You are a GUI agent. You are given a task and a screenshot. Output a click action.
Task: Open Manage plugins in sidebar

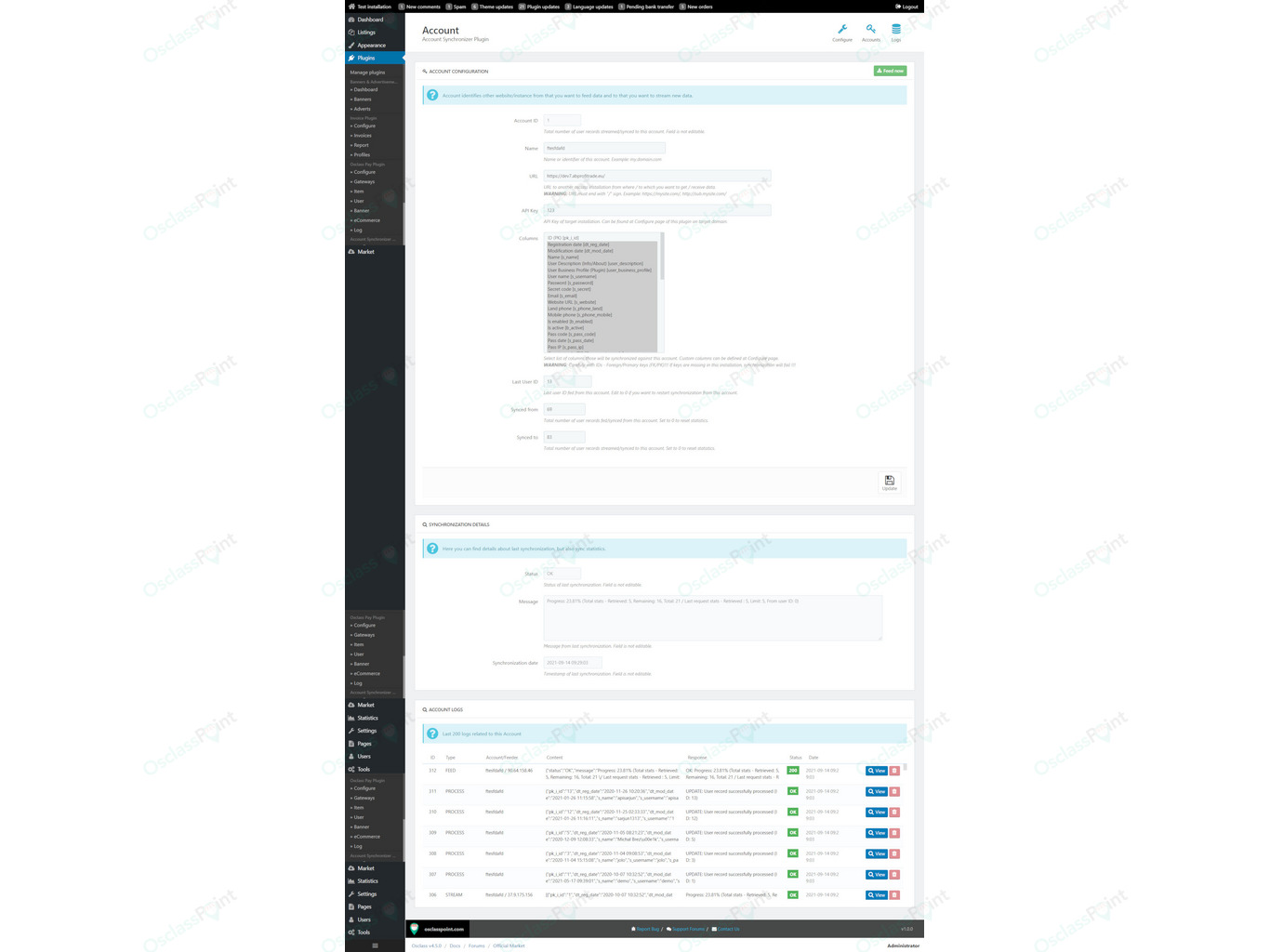pyautogui.click(x=367, y=73)
